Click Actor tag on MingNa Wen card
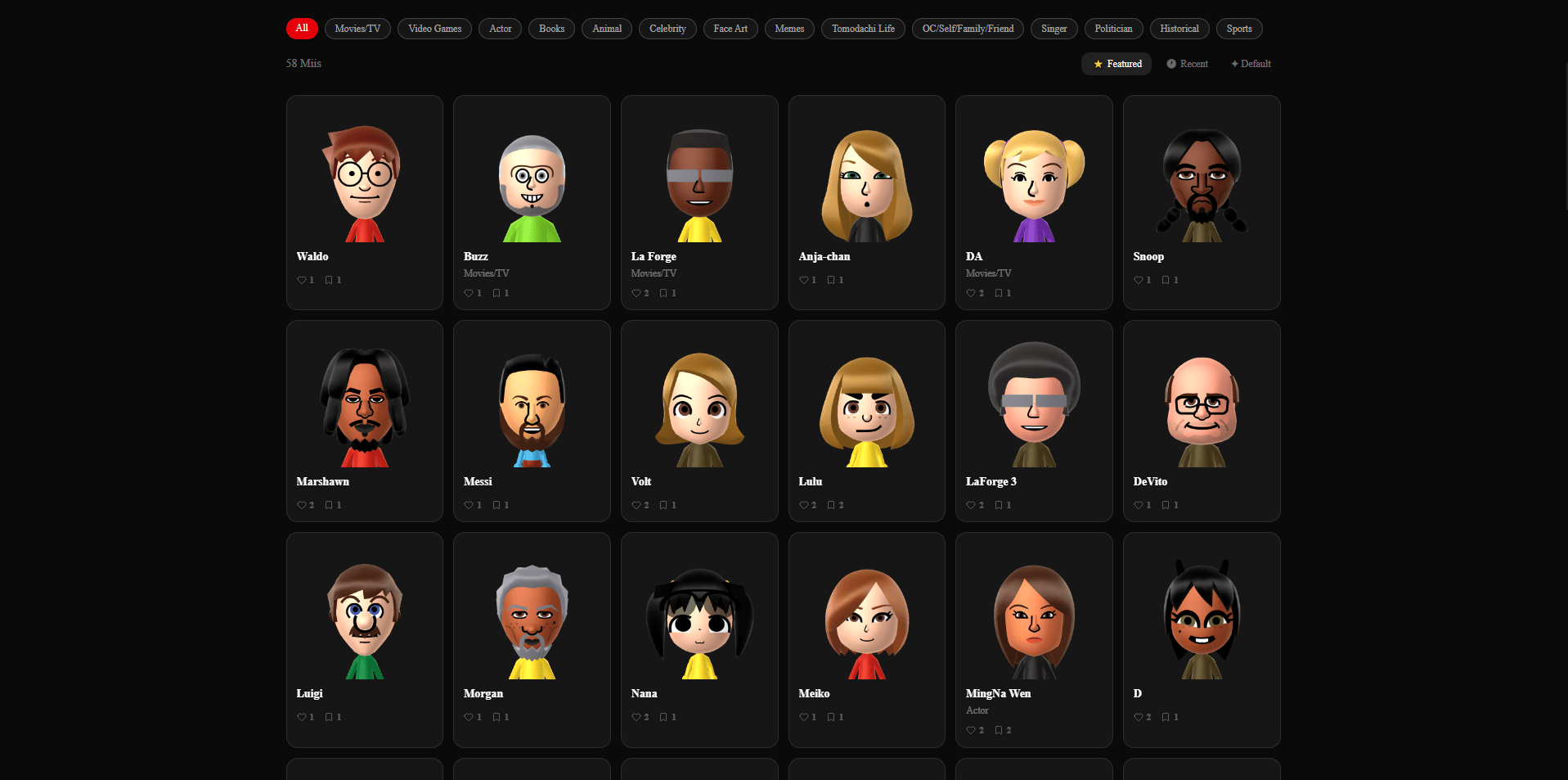 [977, 710]
